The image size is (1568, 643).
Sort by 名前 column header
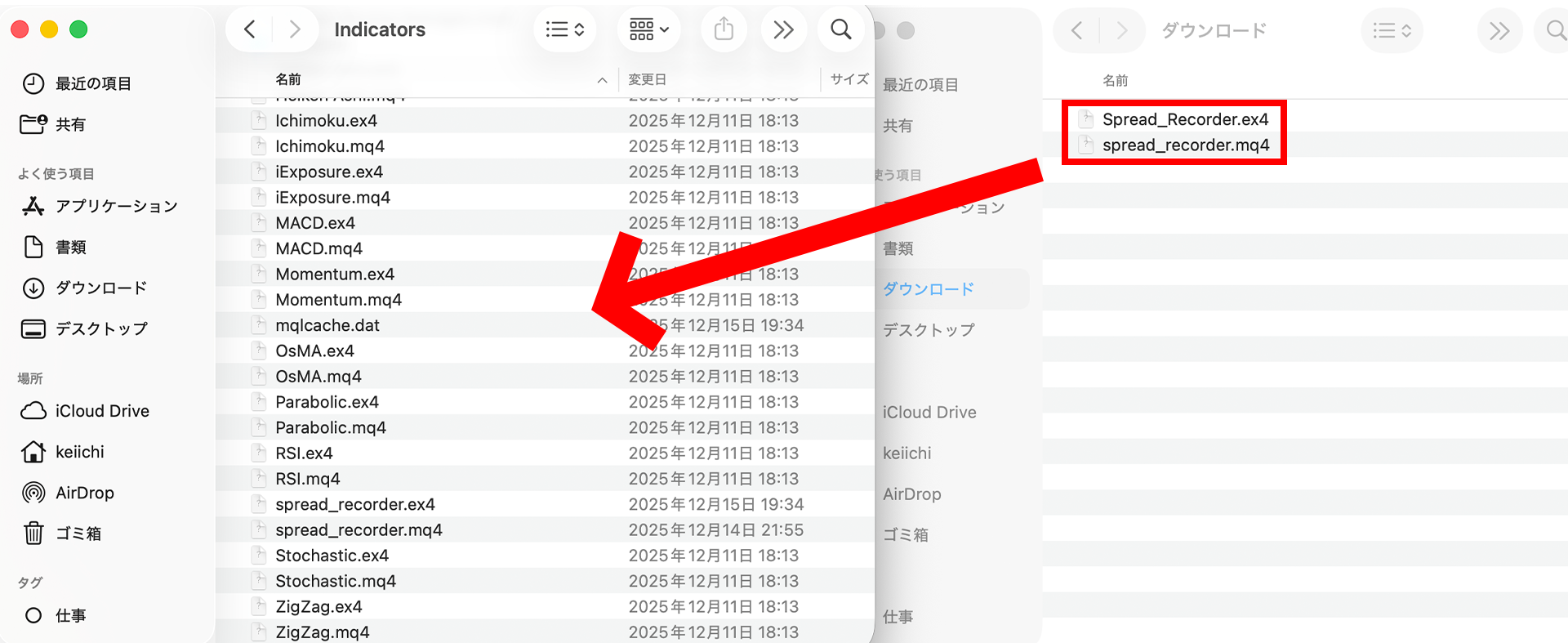click(288, 79)
